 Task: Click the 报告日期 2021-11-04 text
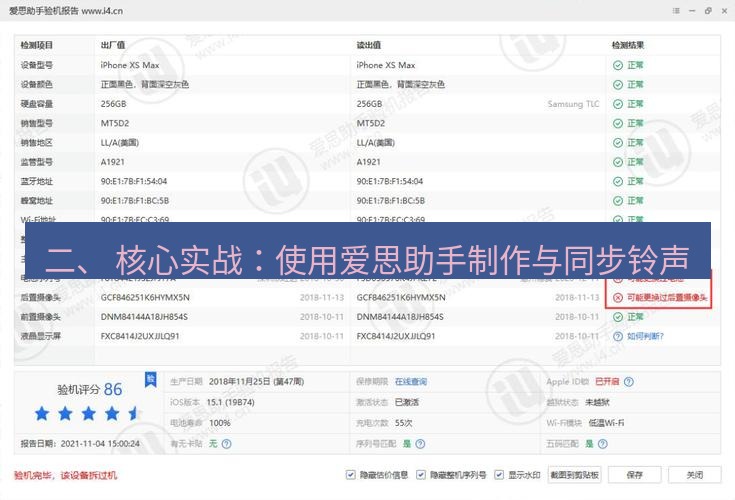tap(80, 443)
